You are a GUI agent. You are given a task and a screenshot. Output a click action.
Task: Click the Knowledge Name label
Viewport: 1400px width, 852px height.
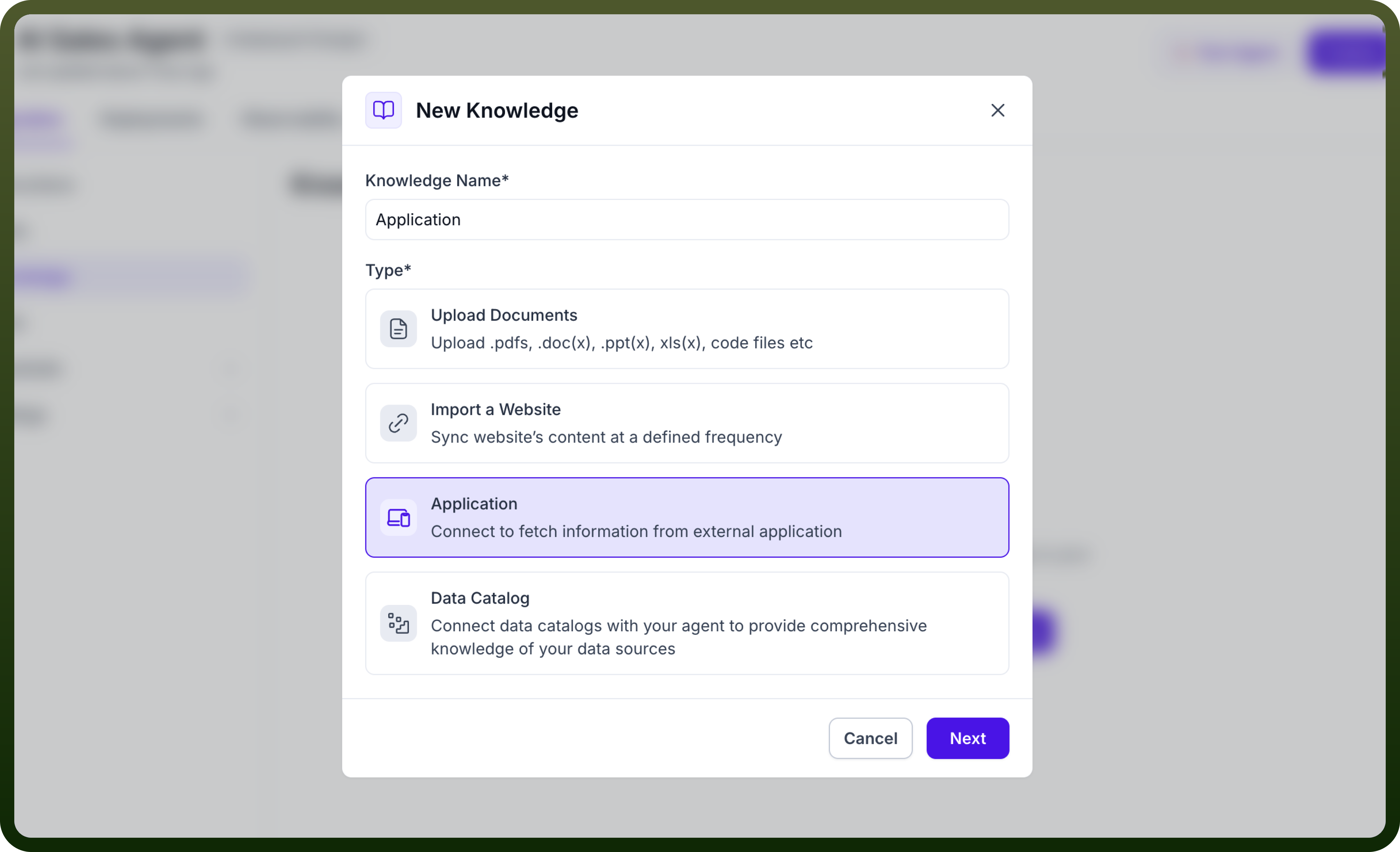click(x=437, y=180)
